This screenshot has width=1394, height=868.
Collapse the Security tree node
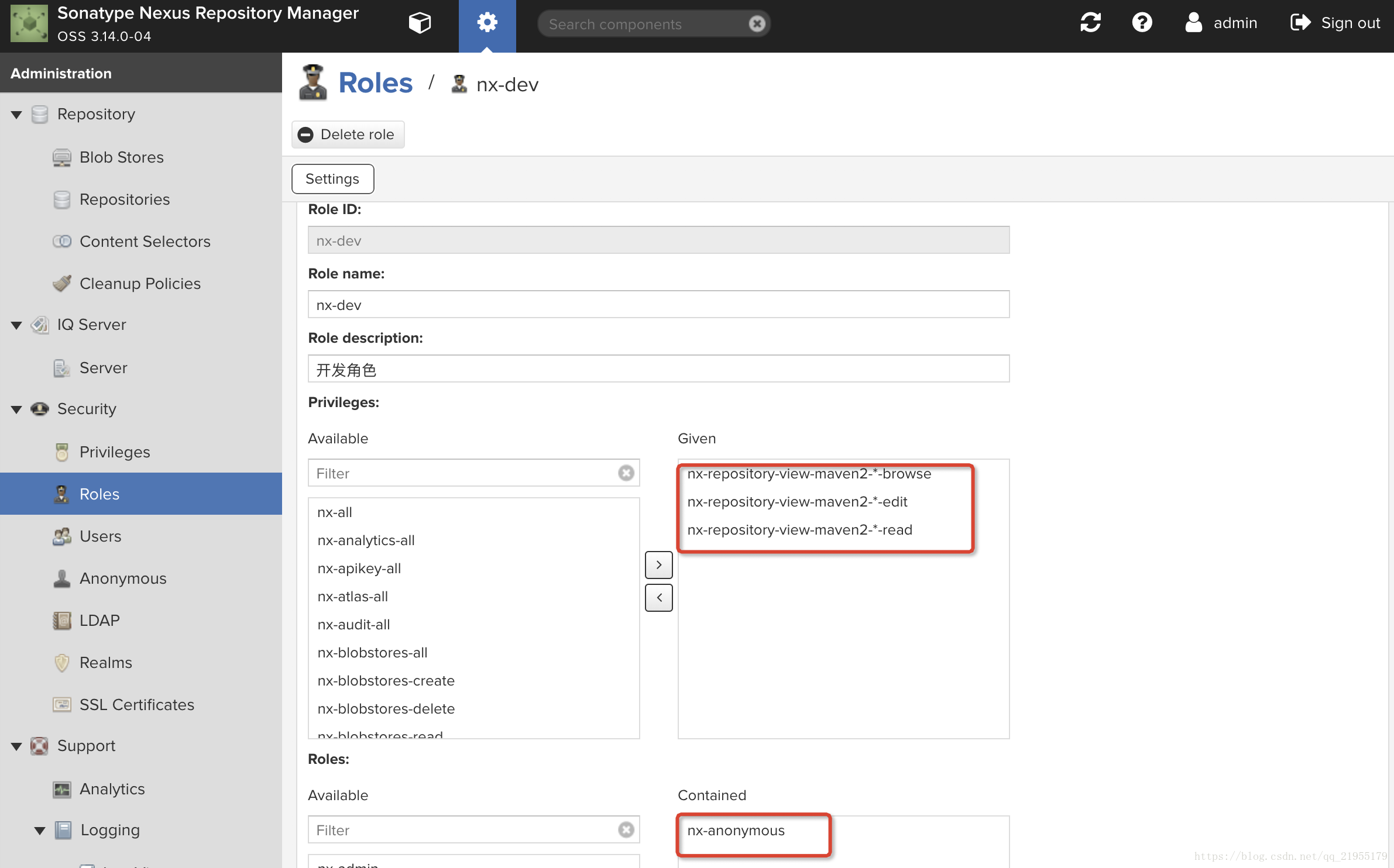pyautogui.click(x=16, y=409)
